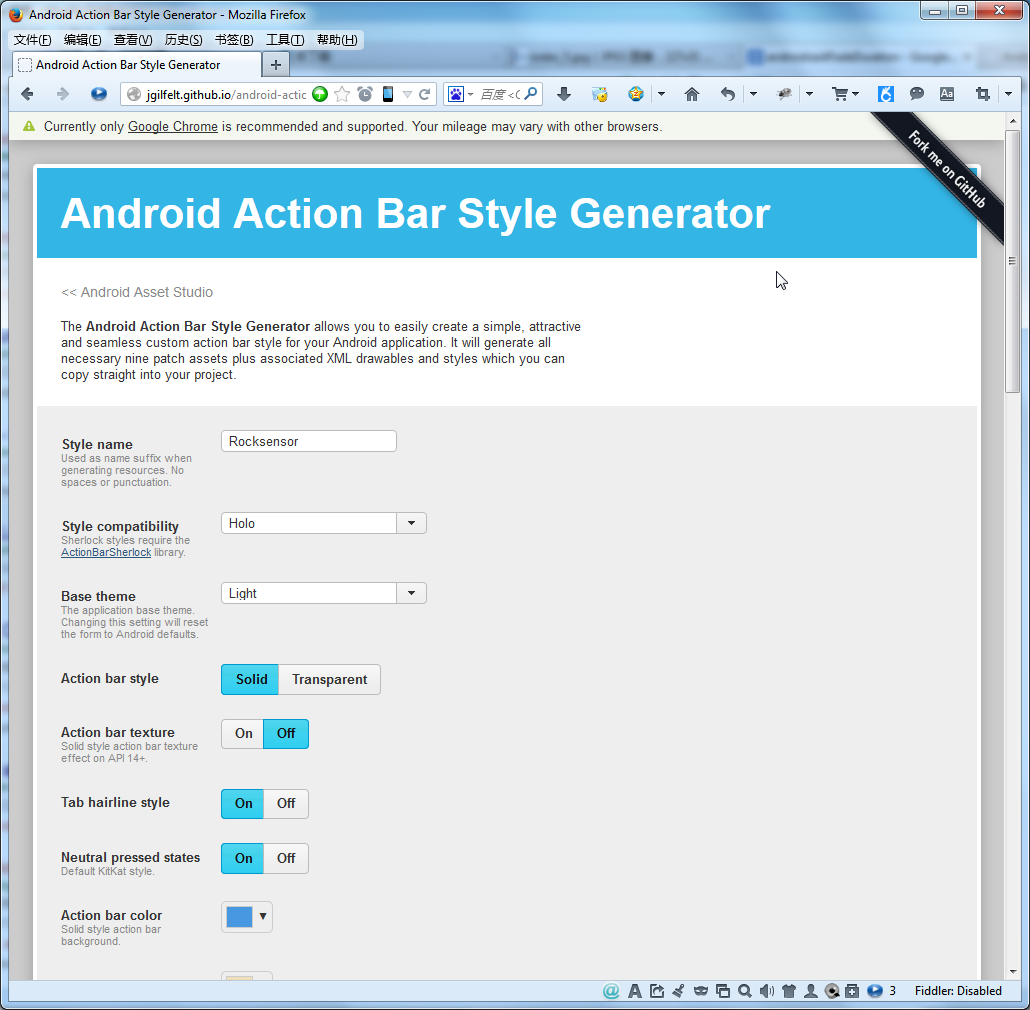1030x1010 pixels.
Task: Click the Fork me on GitHub ribbon
Action: tap(946, 169)
